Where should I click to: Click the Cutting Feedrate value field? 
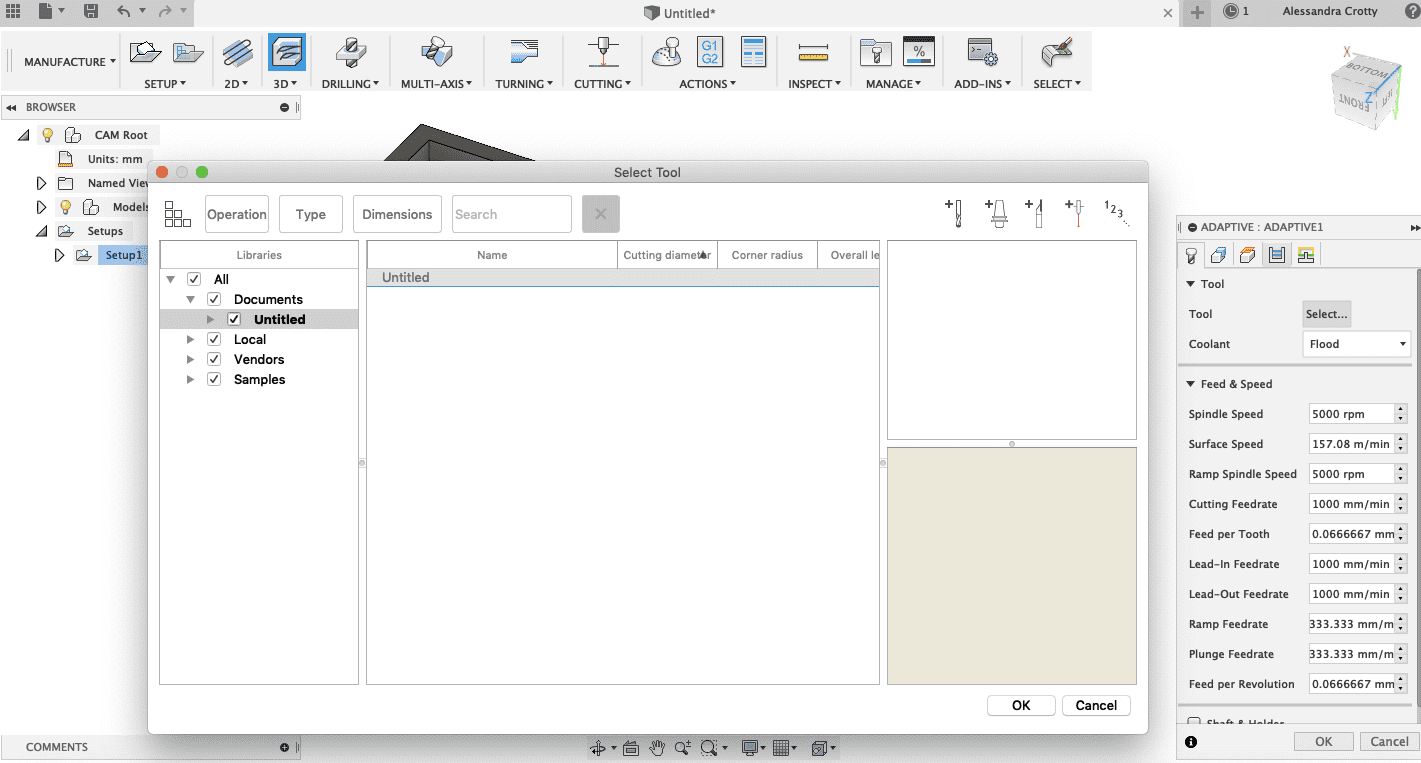click(x=1350, y=504)
